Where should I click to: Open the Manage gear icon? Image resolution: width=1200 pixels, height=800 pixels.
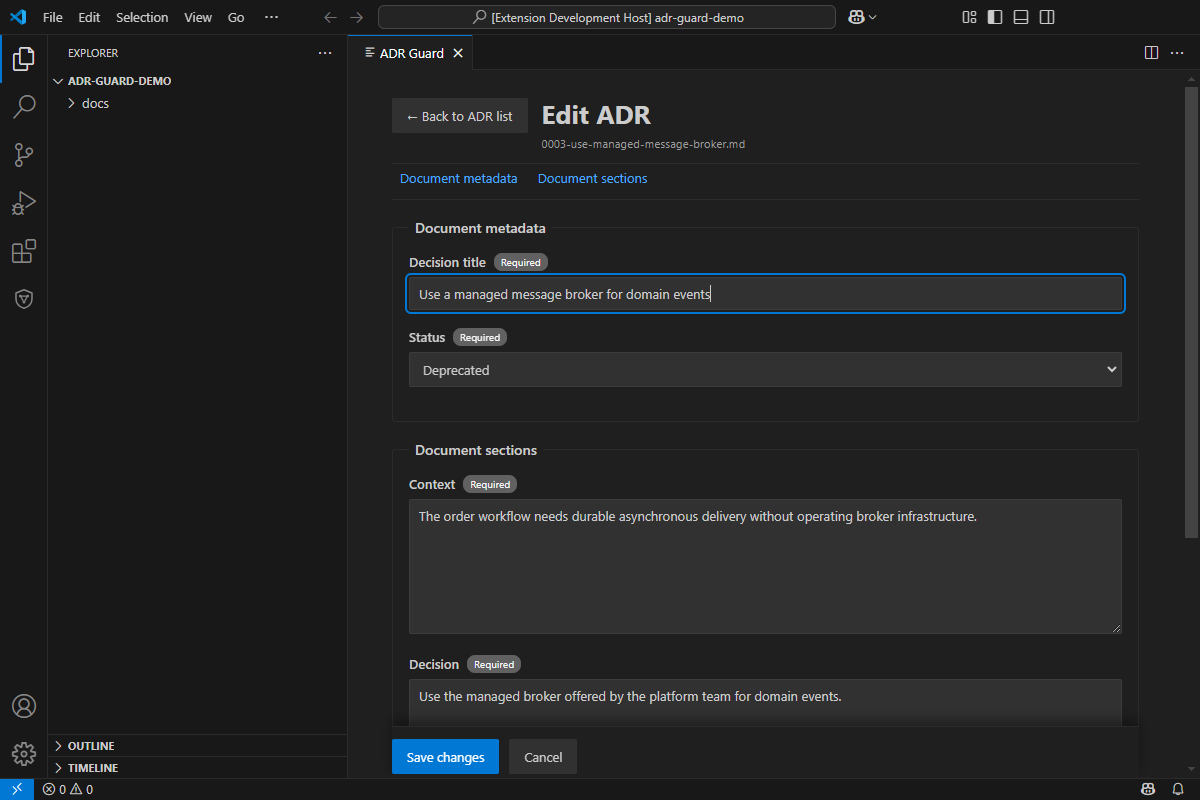coord(24,753)
